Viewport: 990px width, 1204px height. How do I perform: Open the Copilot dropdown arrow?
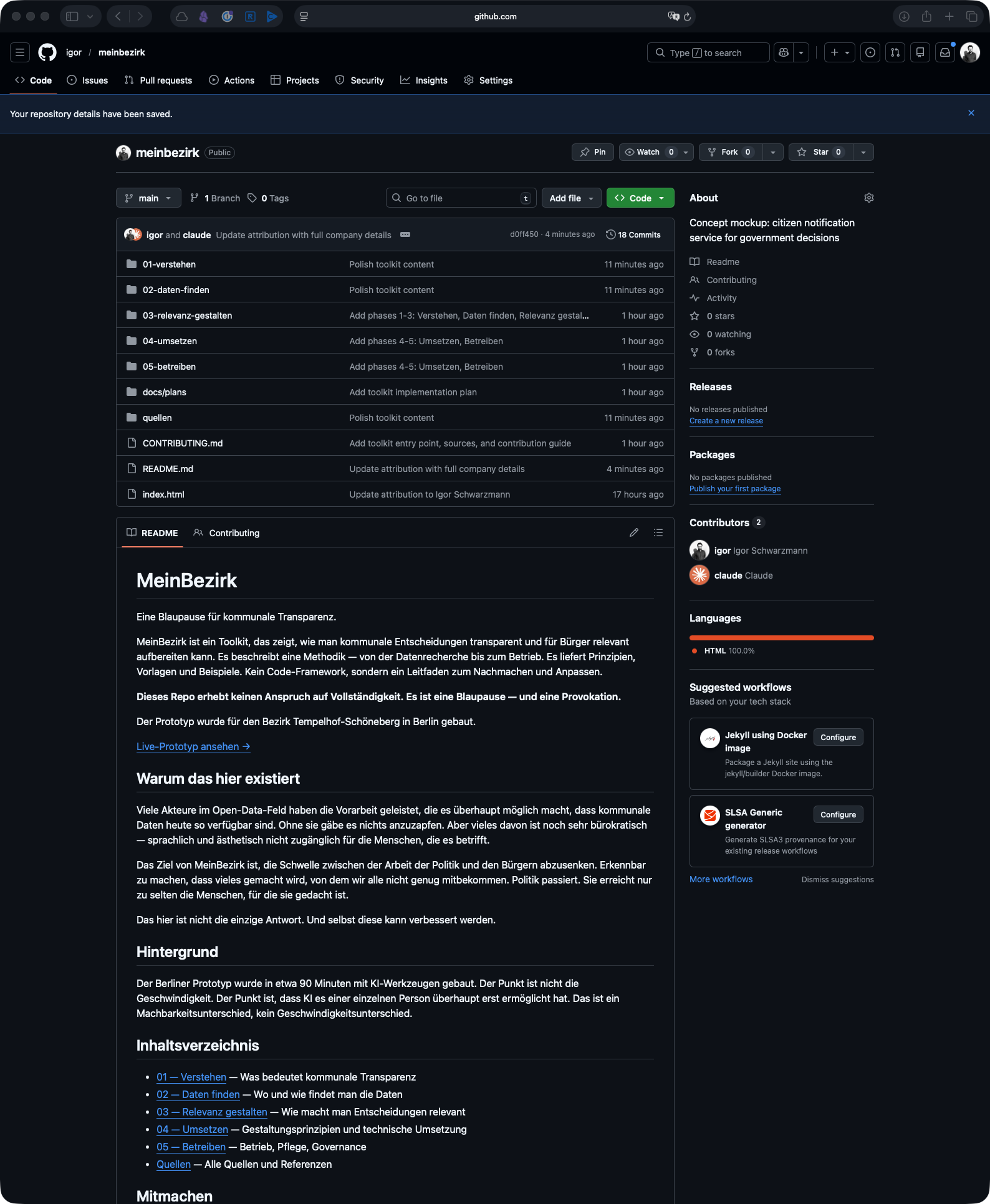pyautogui.click(x=801, y=52)
